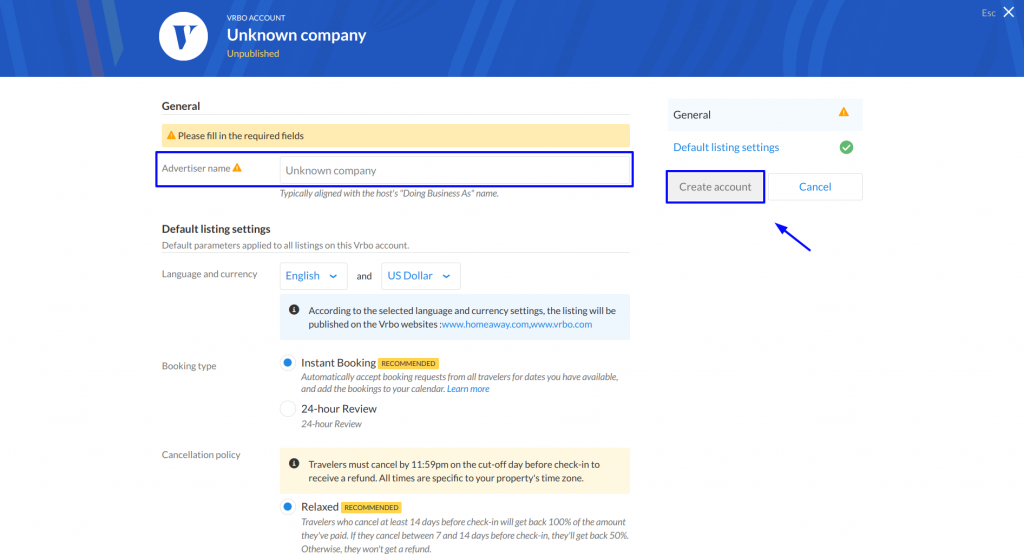Image resolution: width=1024 pixels, height=555 pixels.
Task: Click the Vrbo logo avatar
Action: coord(184,37)
